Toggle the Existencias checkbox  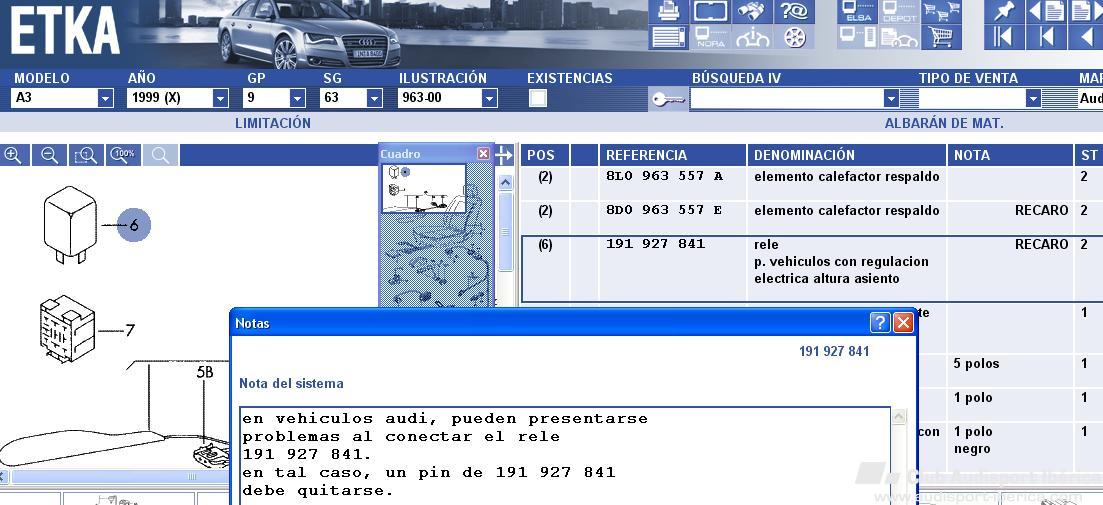tap(538, 98)
